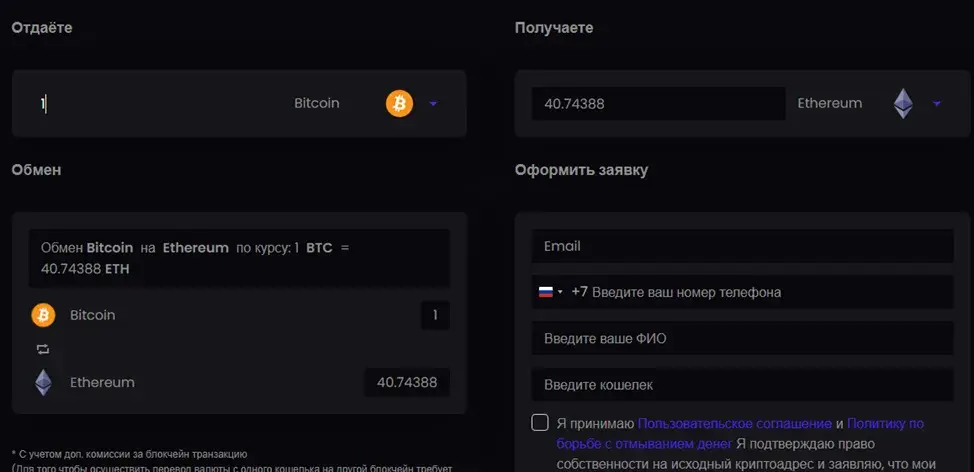Click the swap arrows icon between currencies
Viewport: 974px width, 472px height.
tap(43, 349)
